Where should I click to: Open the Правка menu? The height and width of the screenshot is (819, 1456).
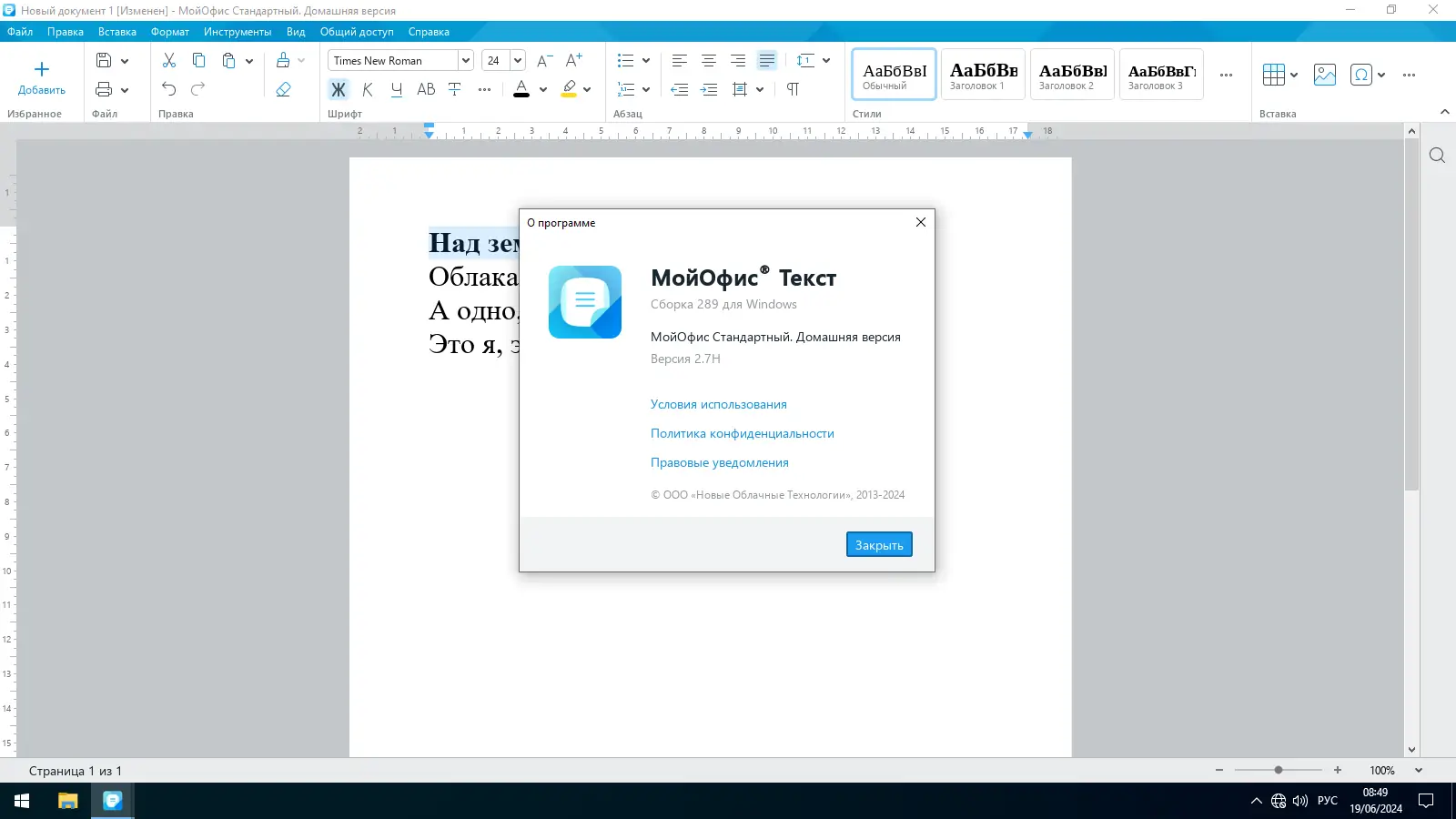tap(66, 32)
